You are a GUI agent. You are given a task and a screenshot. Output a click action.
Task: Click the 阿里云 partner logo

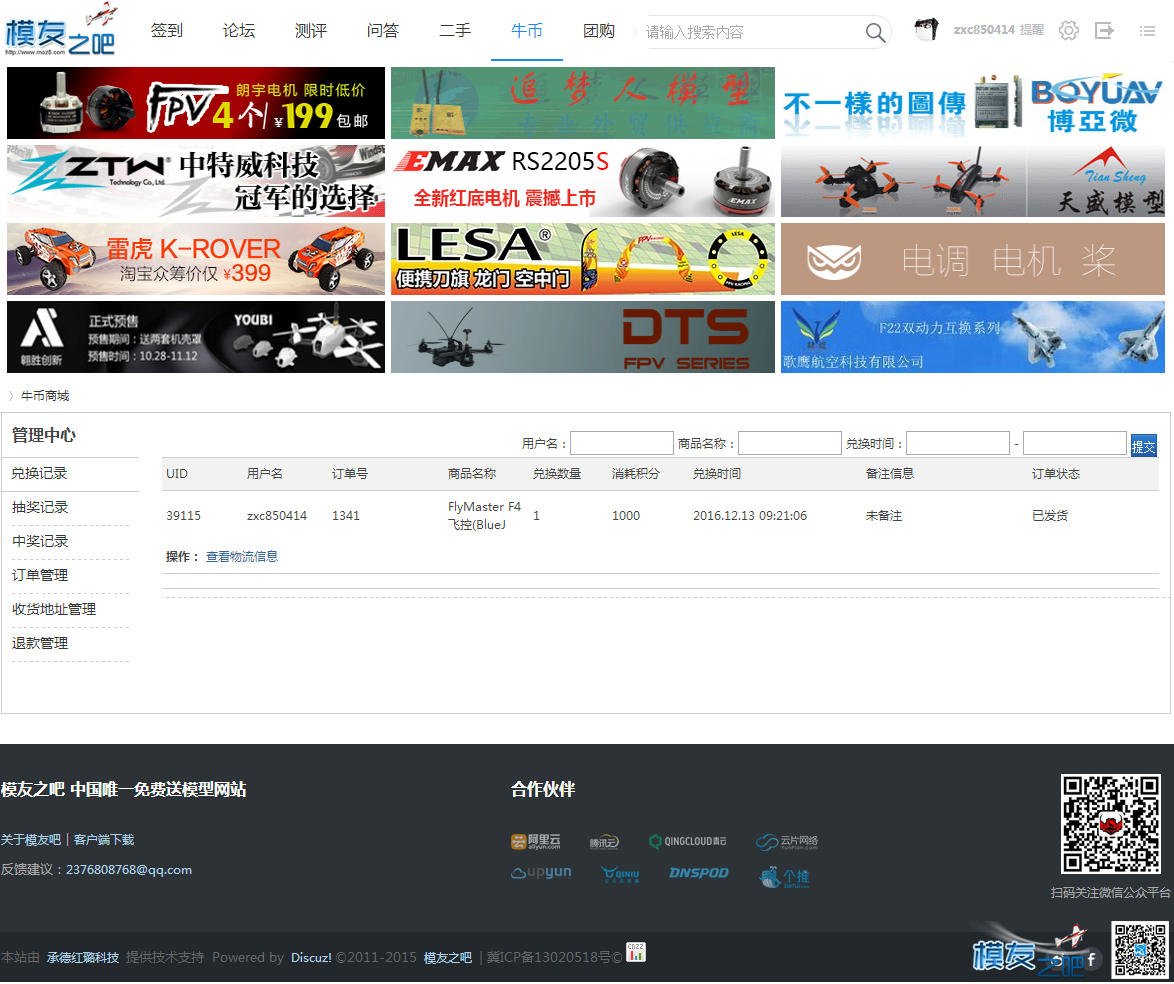click(535, 842)
